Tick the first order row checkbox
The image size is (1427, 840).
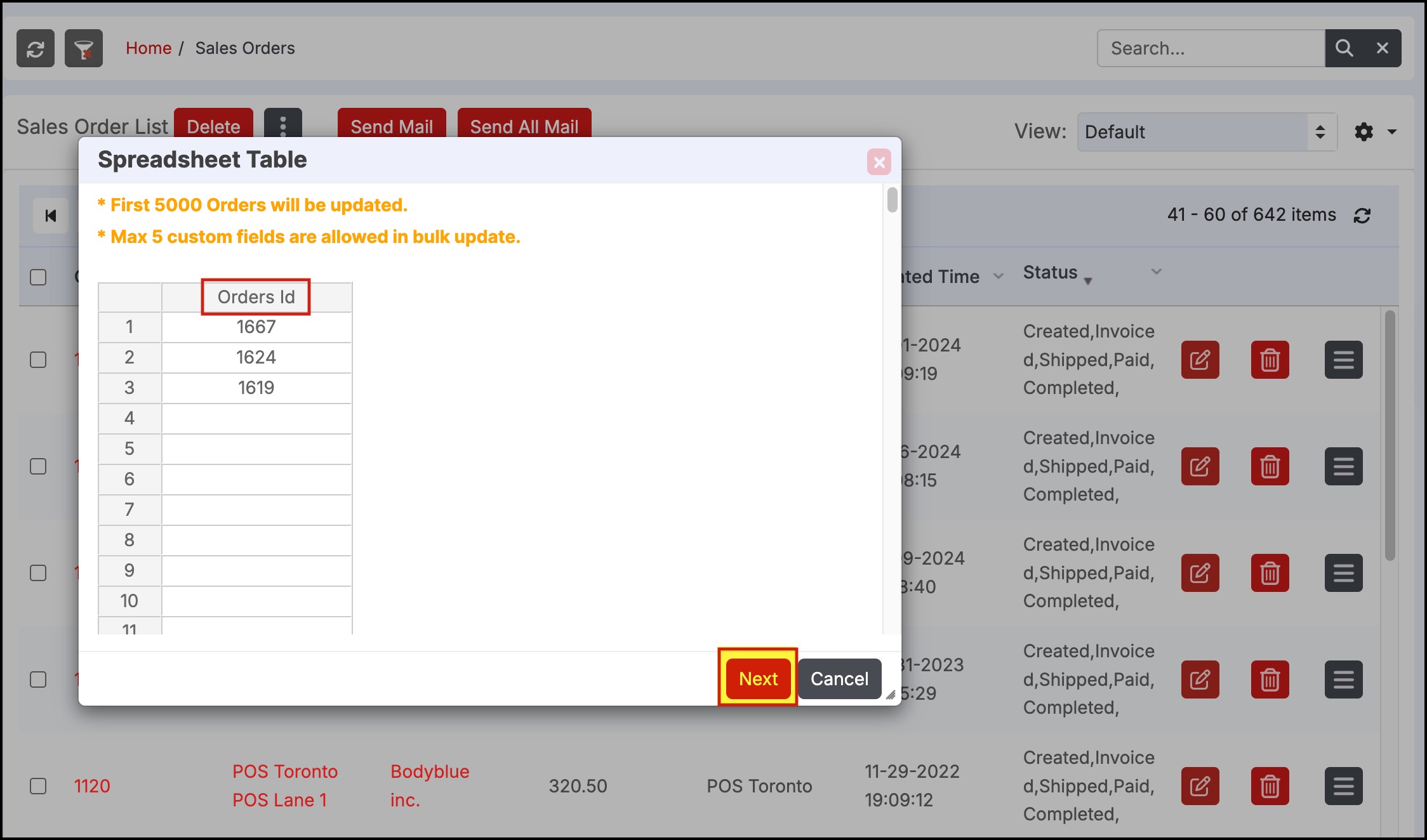[x=38, y=360]
